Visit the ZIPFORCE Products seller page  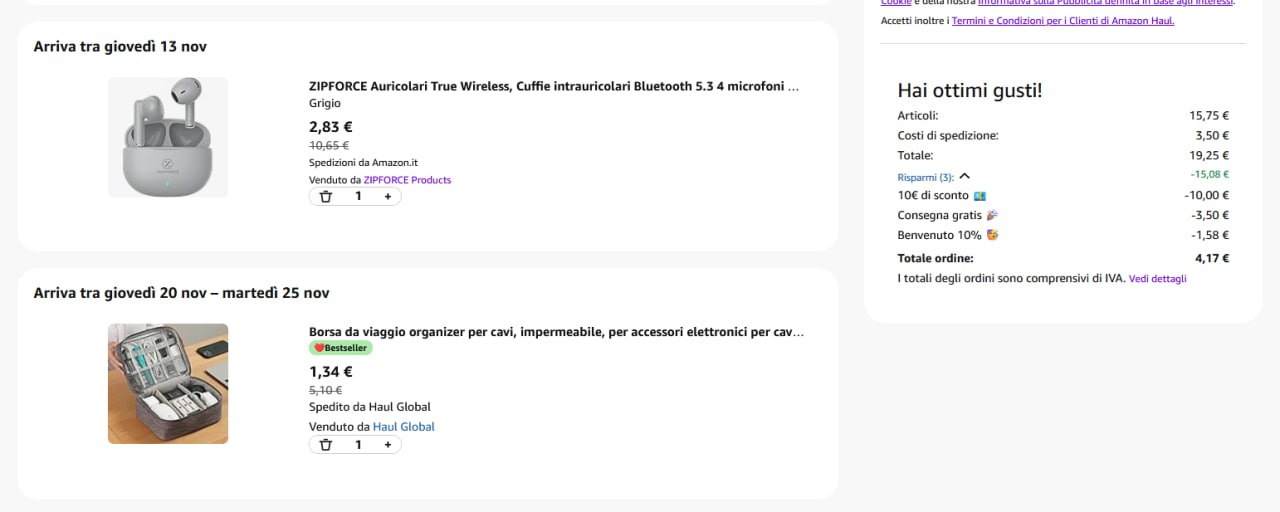click(x=407, y=180)
